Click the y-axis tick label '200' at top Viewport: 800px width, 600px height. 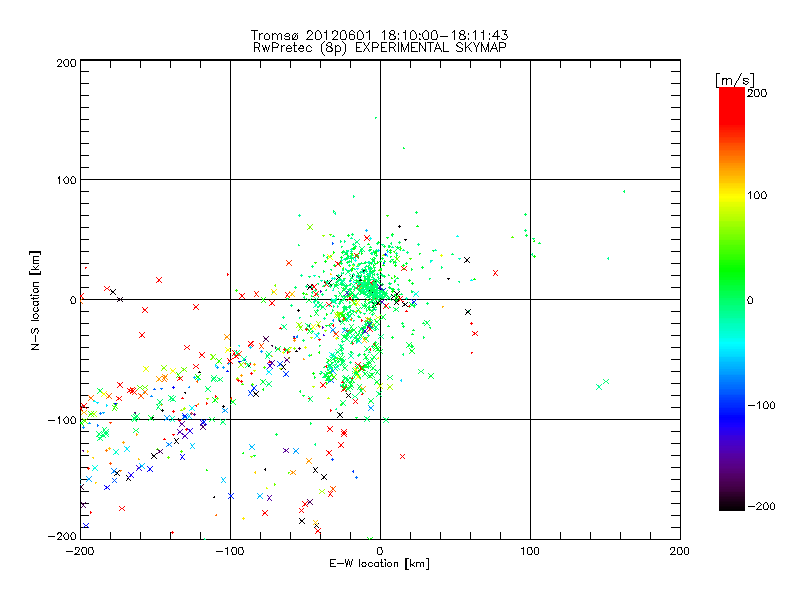coord(67,63)
